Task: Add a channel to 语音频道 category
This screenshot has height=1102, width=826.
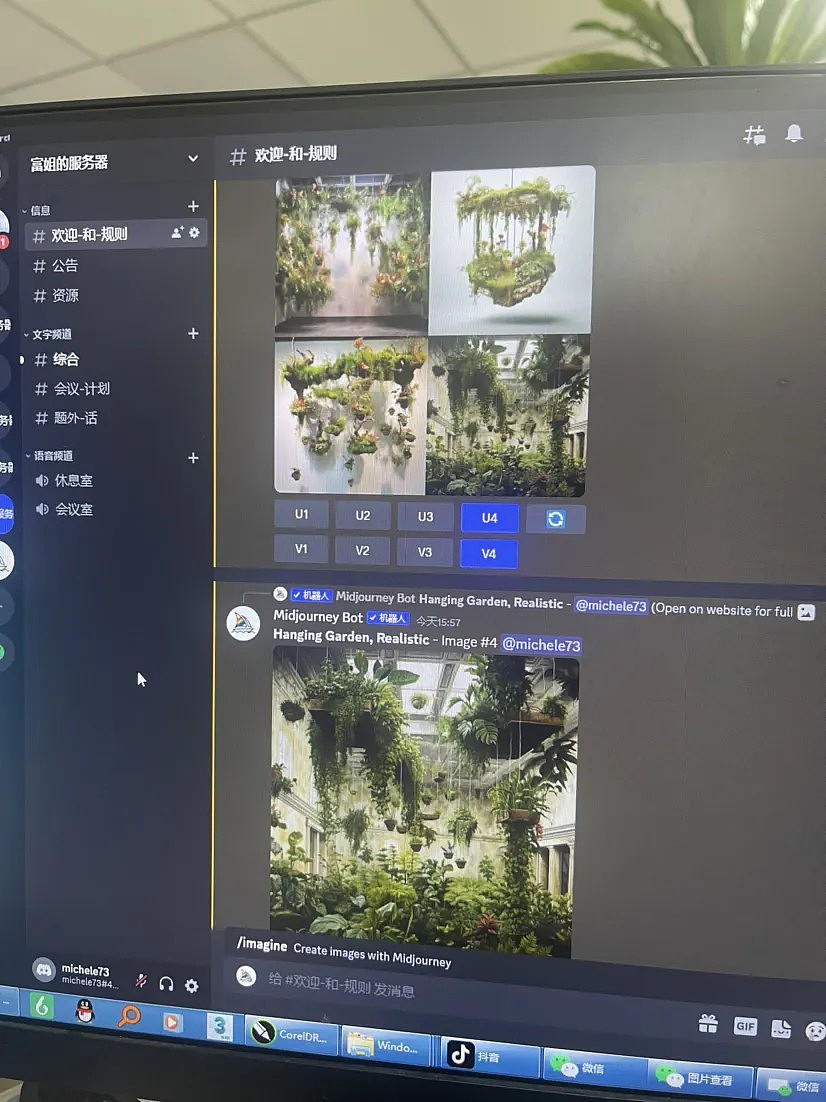Action: [193, 458]
